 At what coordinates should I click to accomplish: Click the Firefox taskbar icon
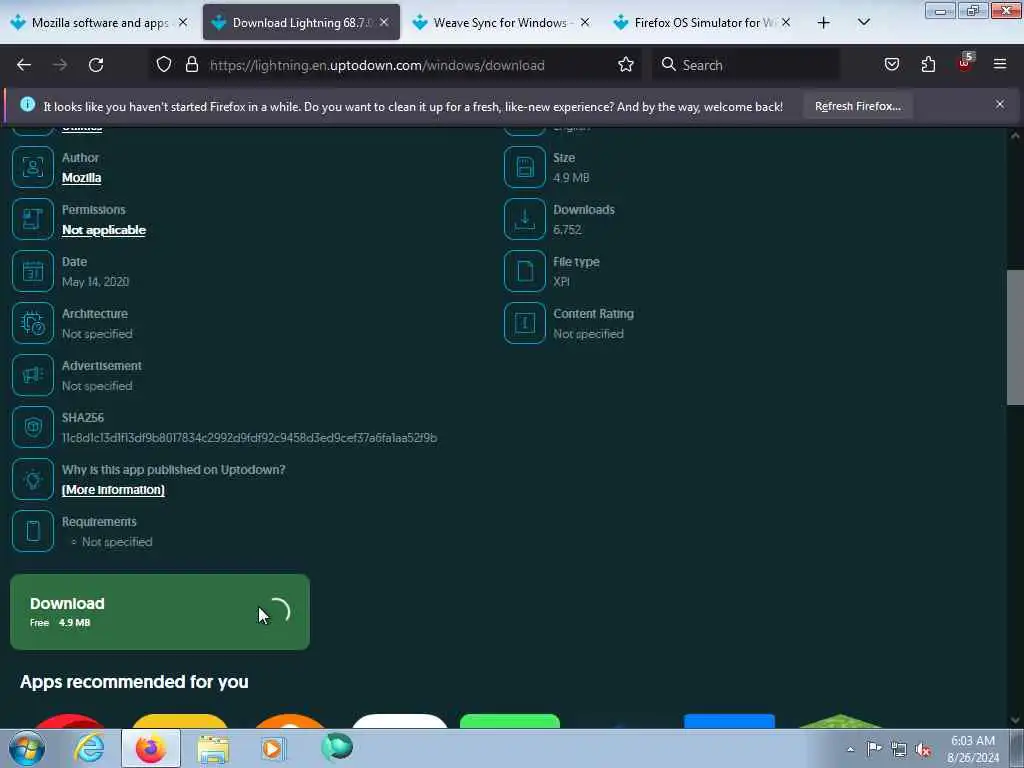pyautogui.click(x=151, y=748)
